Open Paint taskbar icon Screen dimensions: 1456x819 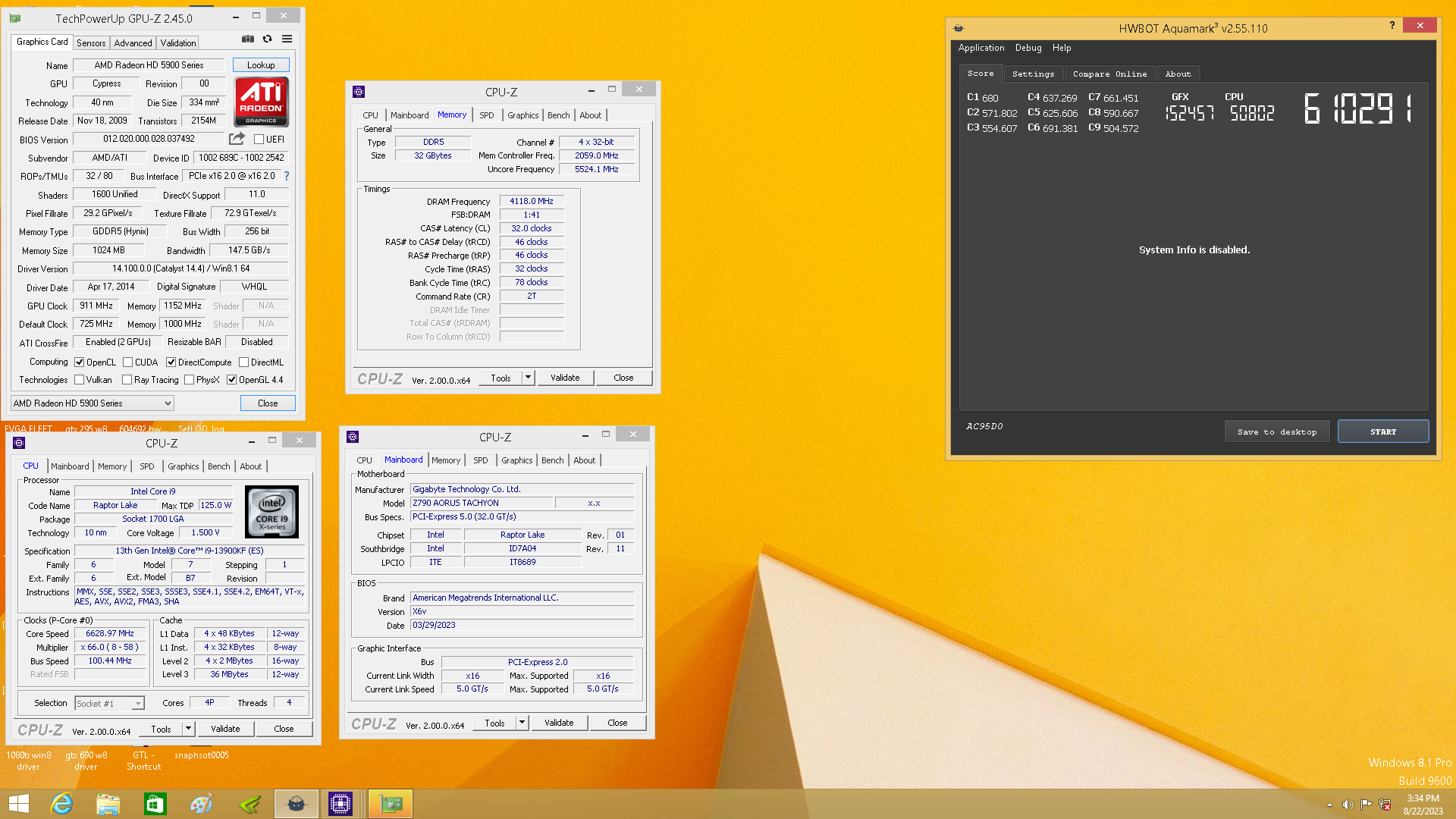[202, 804]
